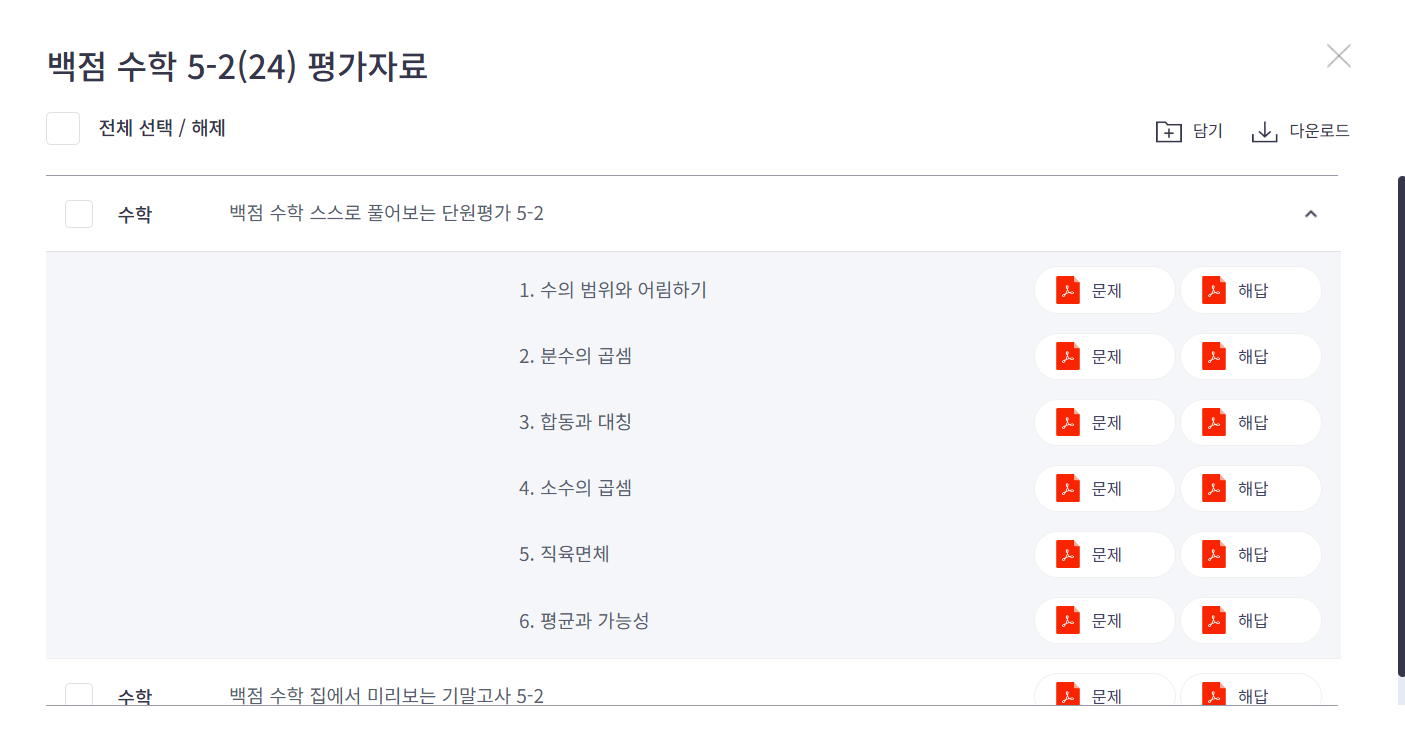Open the 해답 PDF for 수의 범위와 어림하기

1250,290
